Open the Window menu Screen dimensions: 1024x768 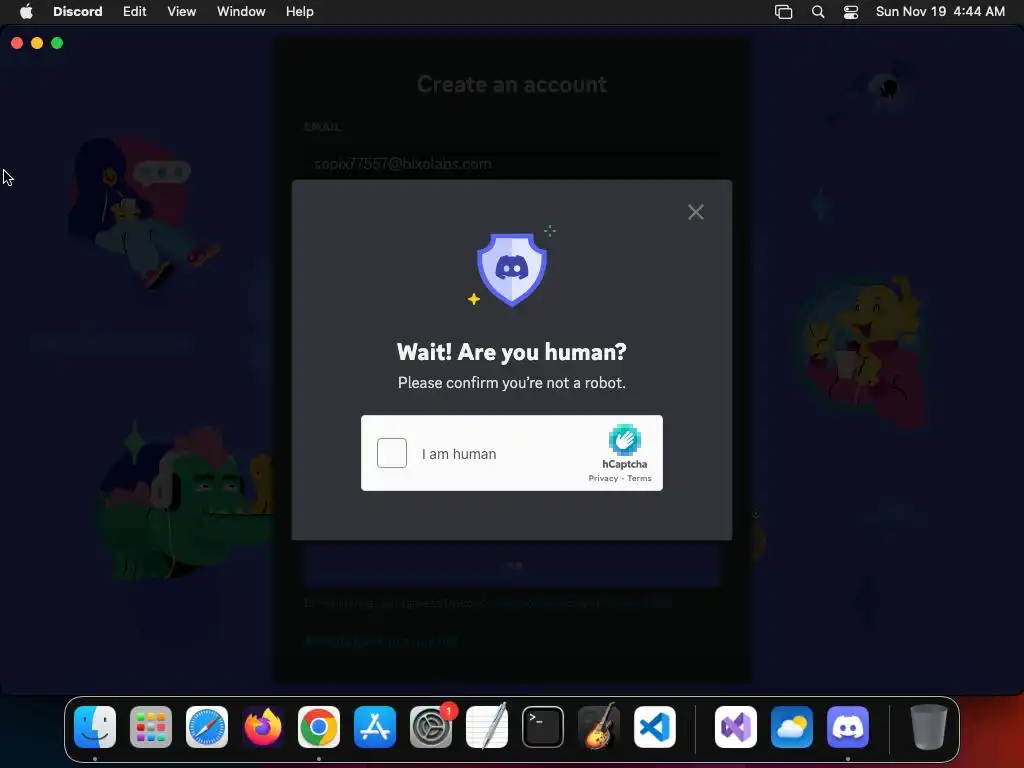(241, 12)
